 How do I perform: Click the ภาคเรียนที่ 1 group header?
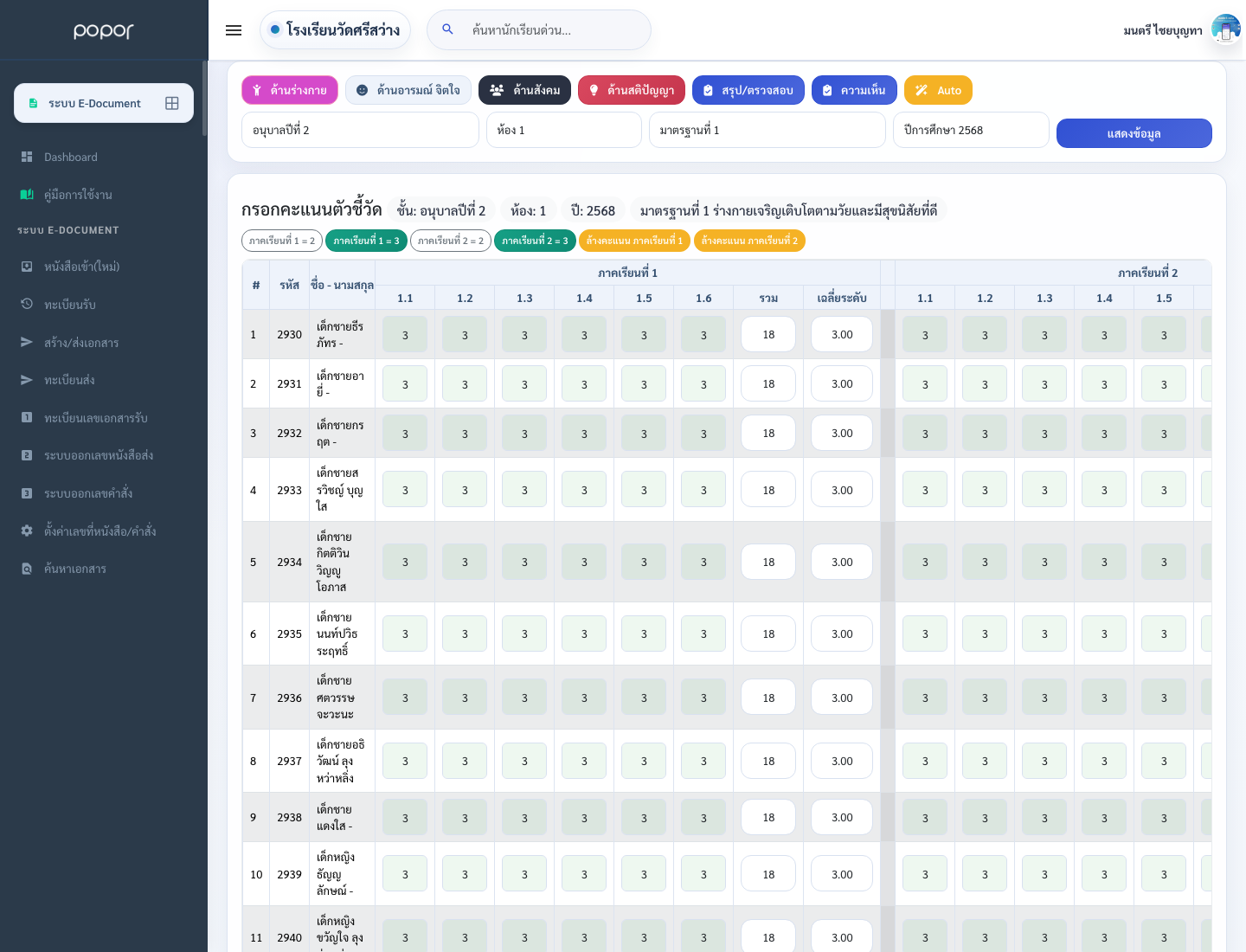pos(628,273)
